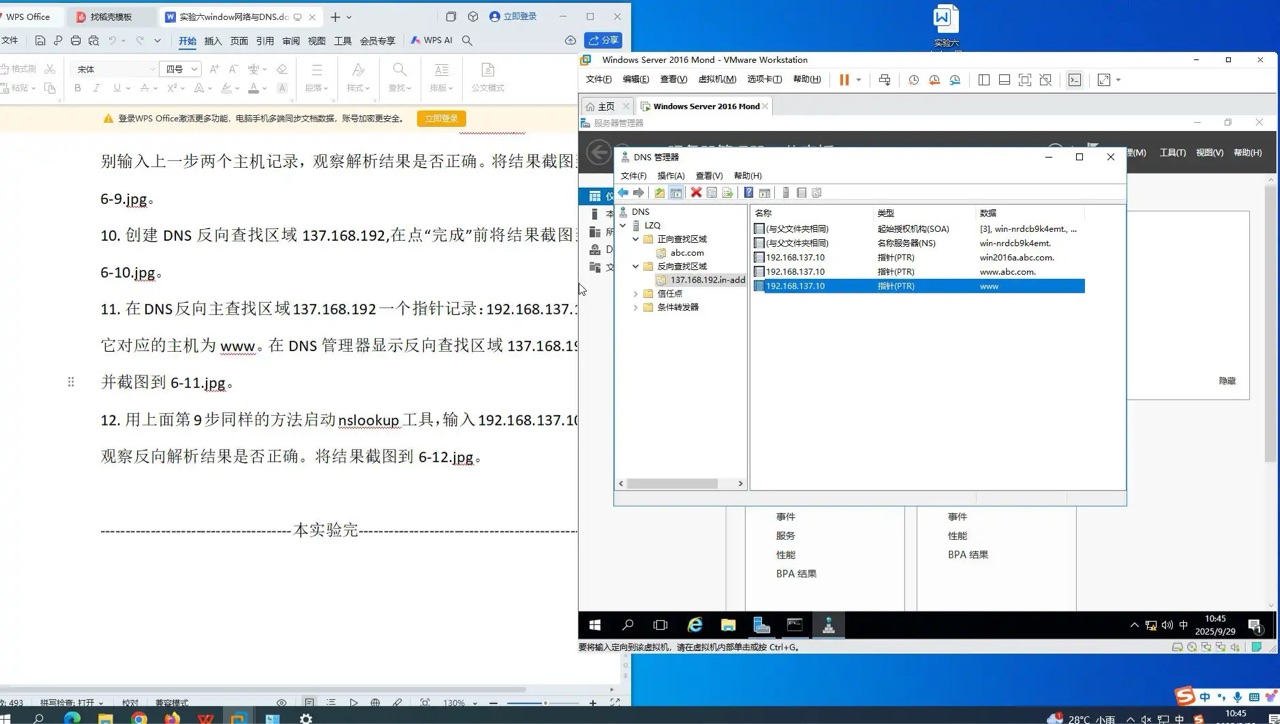Click the up-one-level folder icon in DNS Manager
The height and width of the screenshot is (724, 1280).
[660, 193]
